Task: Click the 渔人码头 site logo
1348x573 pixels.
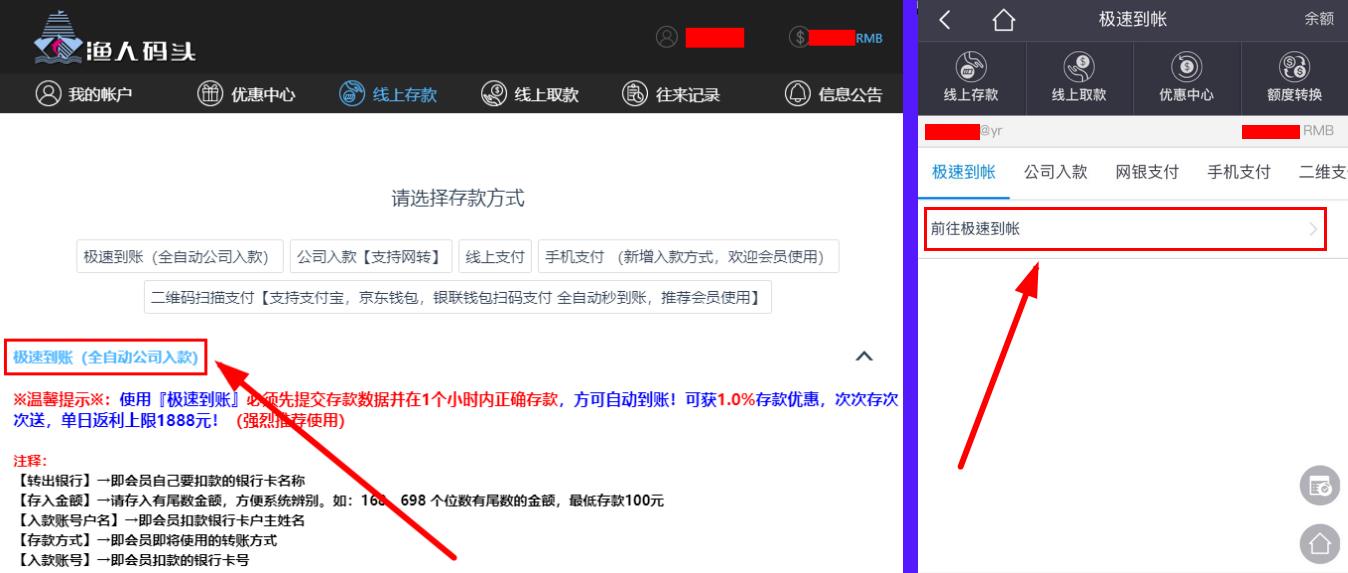Action: (115, 38)
